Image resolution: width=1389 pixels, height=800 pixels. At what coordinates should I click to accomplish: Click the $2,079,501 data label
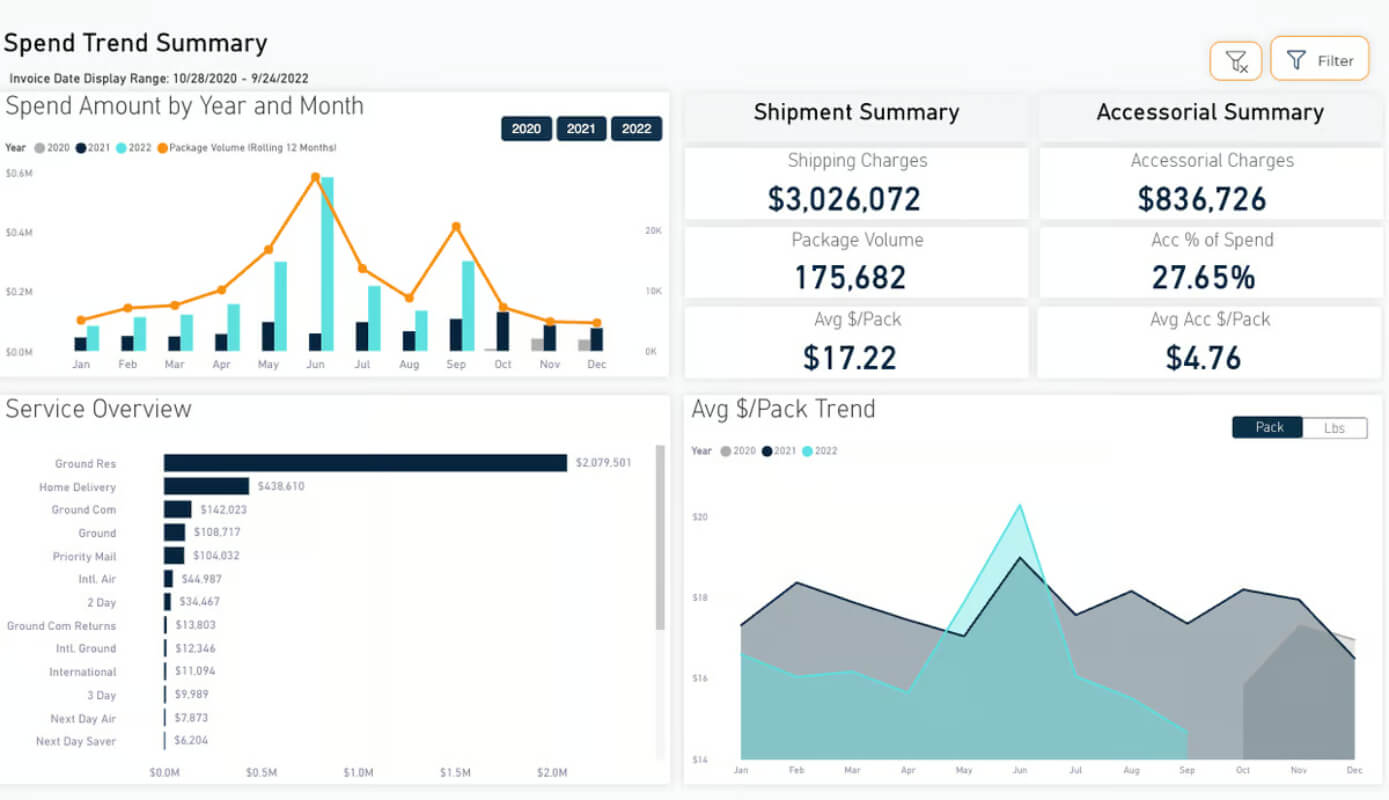point(603,463)
